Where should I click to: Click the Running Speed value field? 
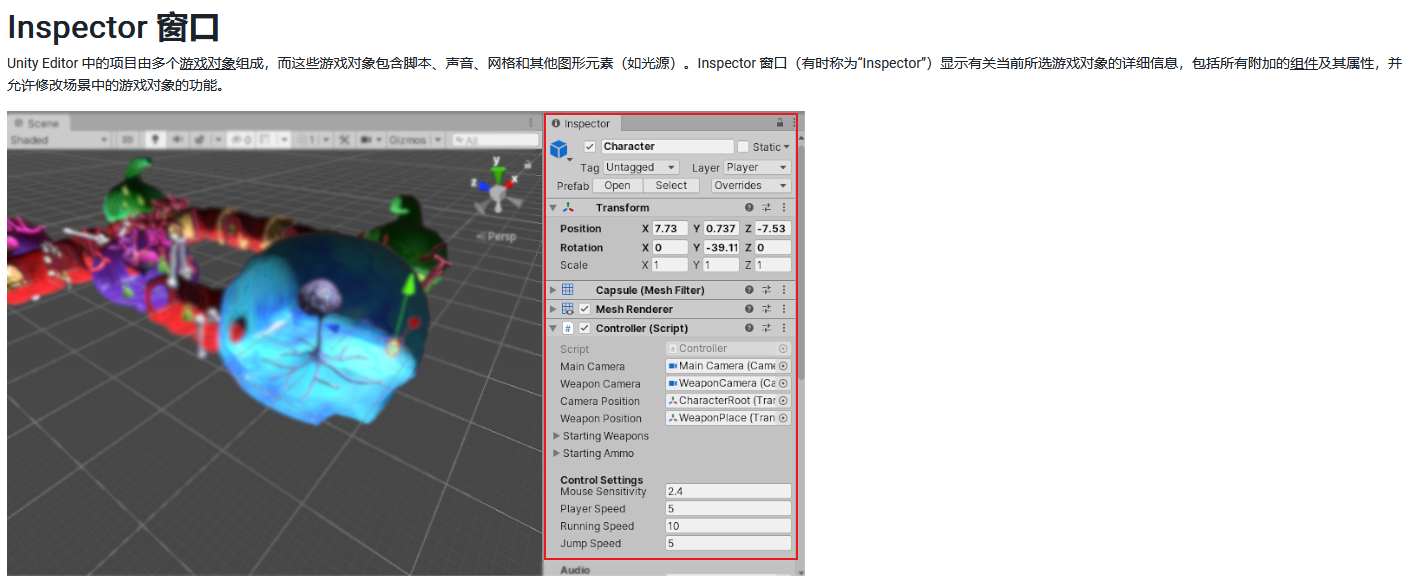pyautogui.click(x=728, y=526)
